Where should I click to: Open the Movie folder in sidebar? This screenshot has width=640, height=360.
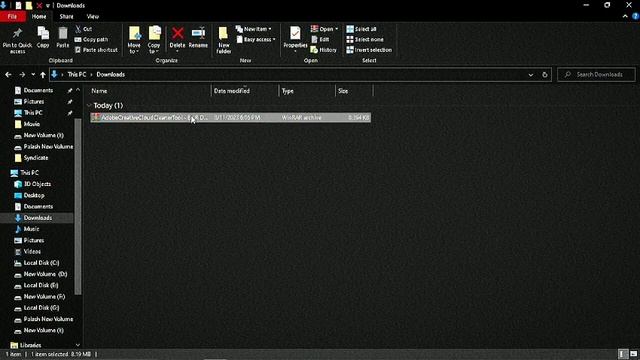click(32, 124)
